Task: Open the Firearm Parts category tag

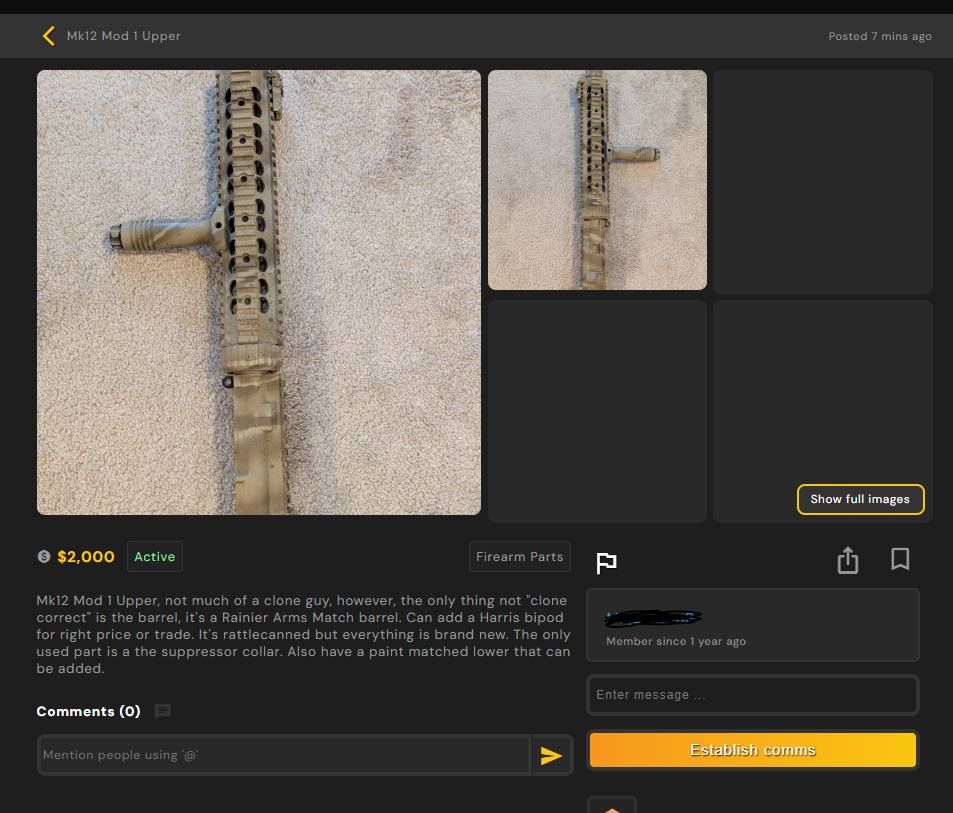Action: click(519, 557)
